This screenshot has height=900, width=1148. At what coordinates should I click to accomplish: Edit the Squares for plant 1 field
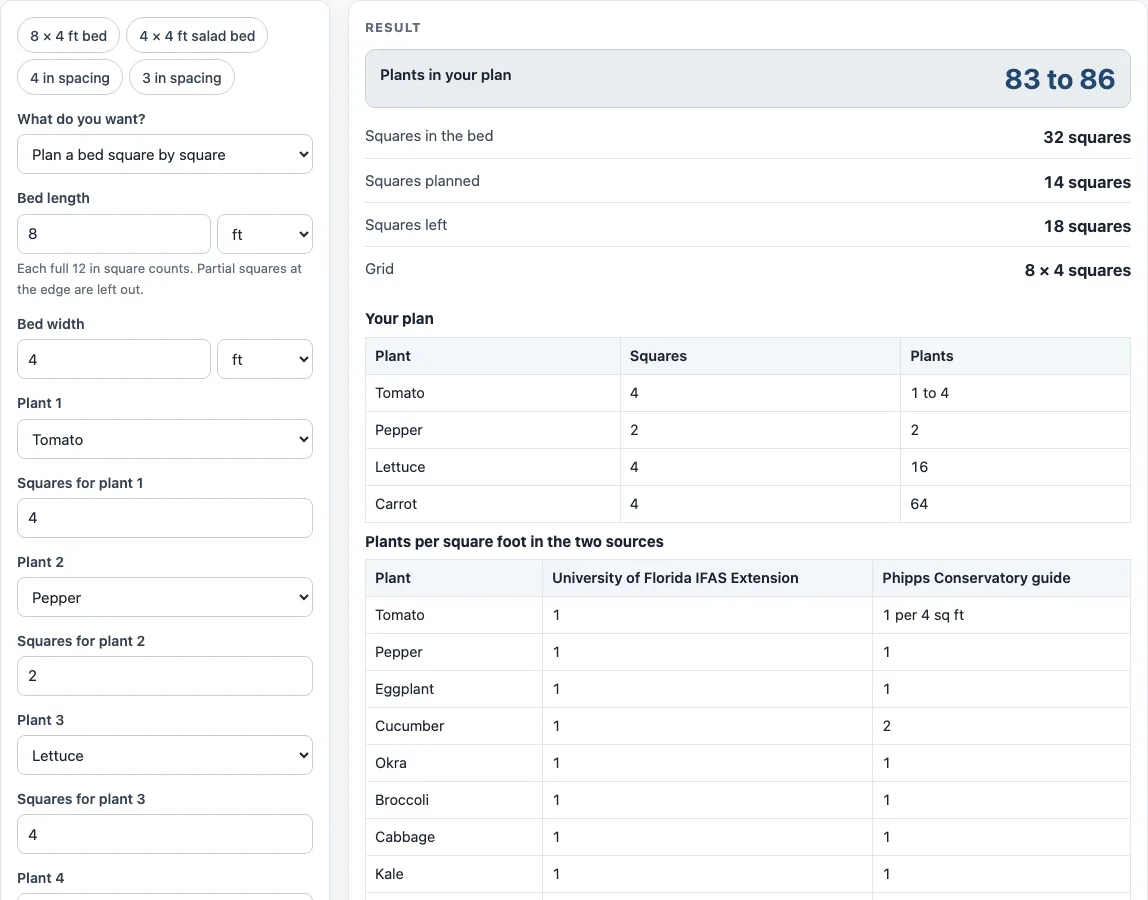pyautogui.click(x=165, y=518)
